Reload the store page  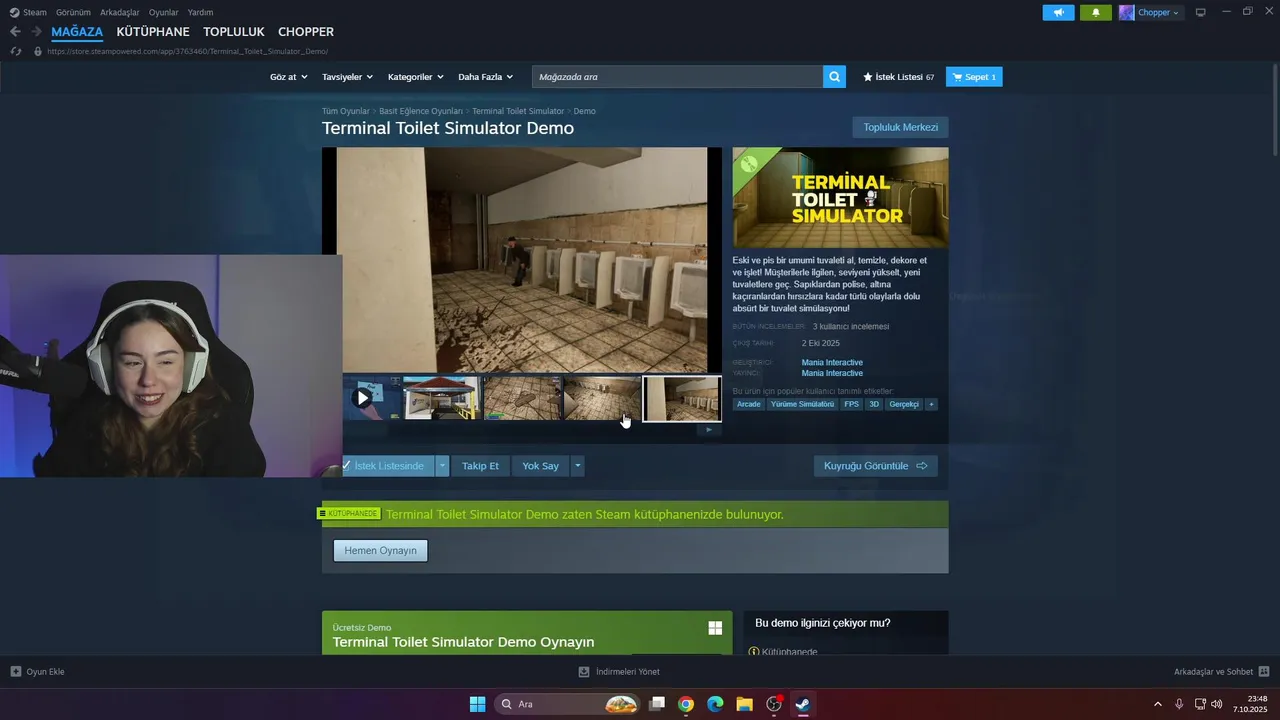[x=15, y=51]
